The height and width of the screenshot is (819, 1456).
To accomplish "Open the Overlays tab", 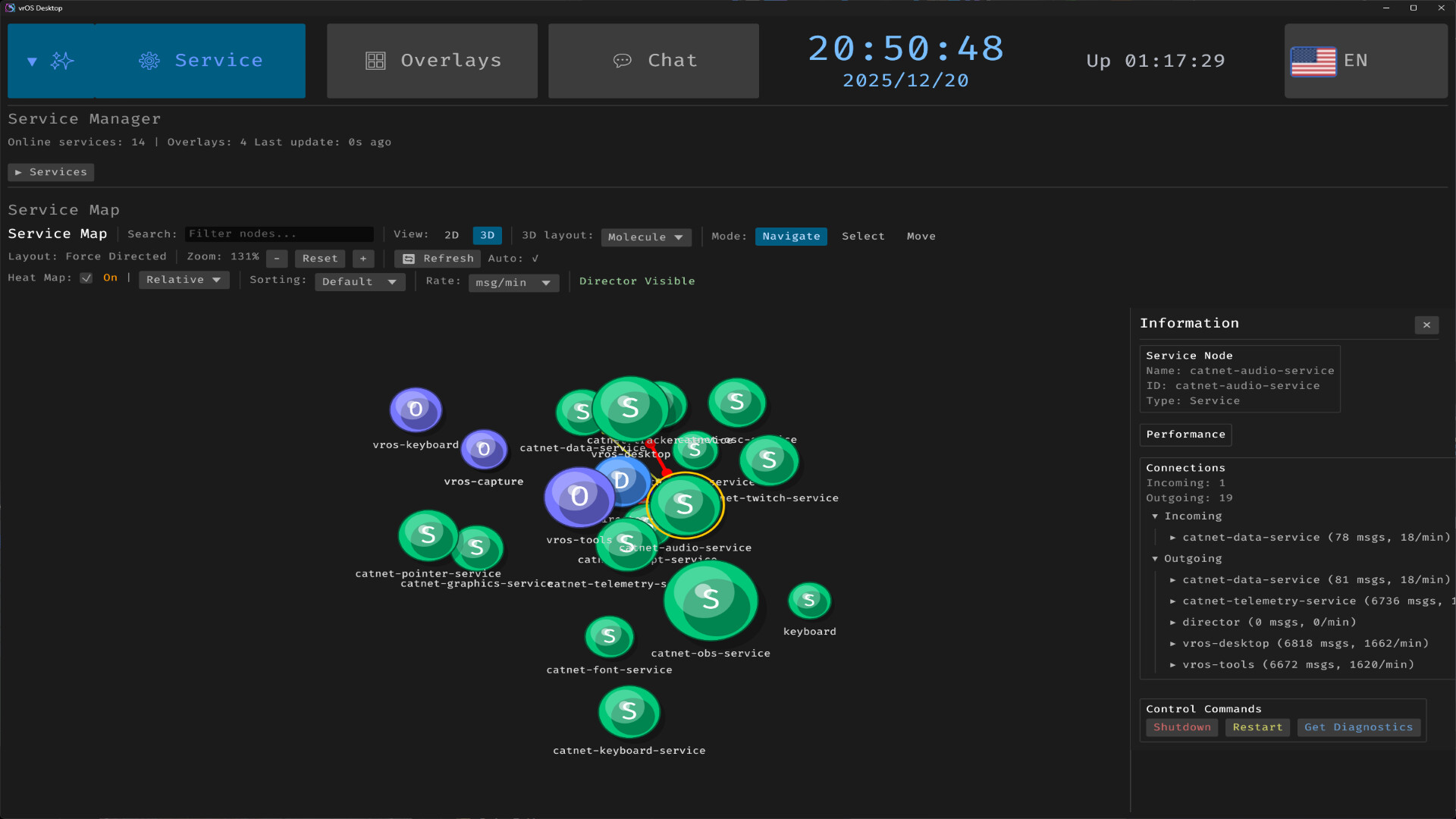I will tap(432, 61).
